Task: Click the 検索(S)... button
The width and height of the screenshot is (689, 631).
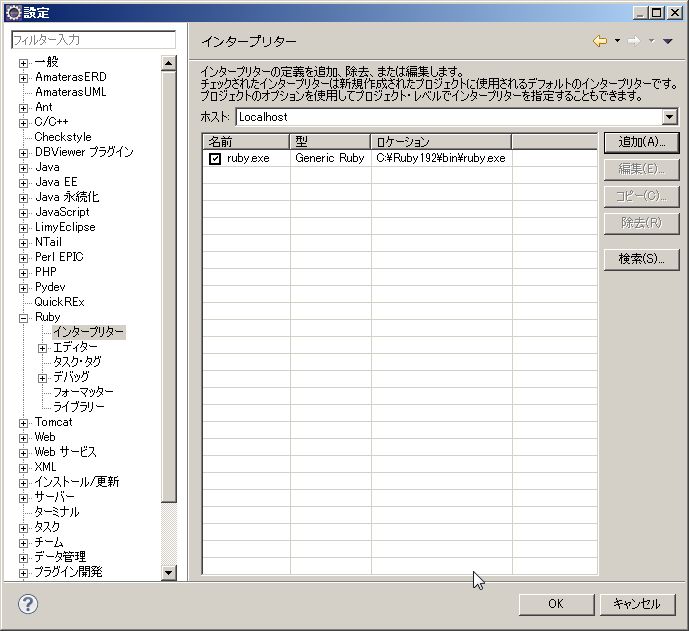Action: [642, 258]
